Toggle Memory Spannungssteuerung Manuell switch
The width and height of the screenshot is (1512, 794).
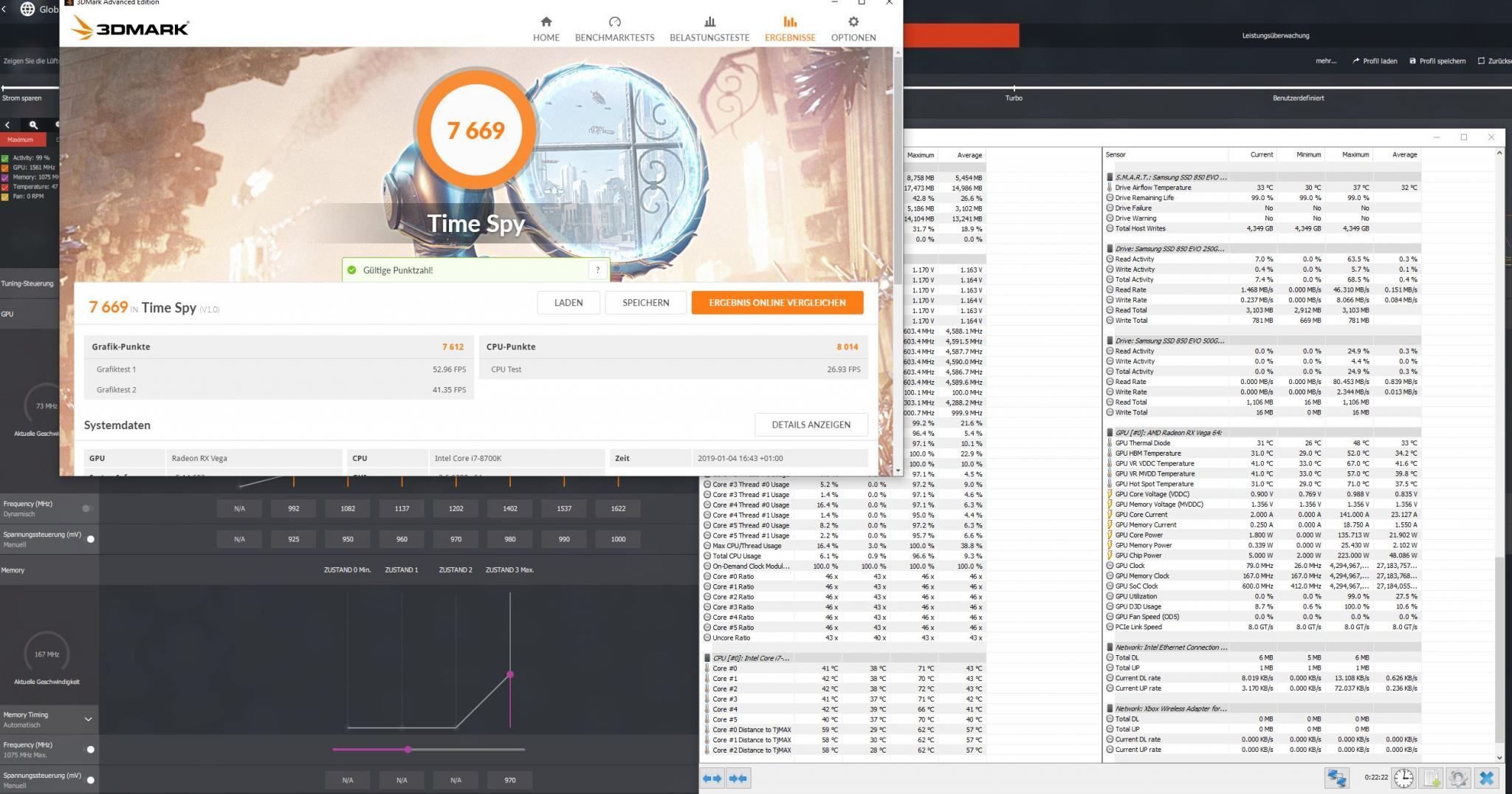[91, 780]
